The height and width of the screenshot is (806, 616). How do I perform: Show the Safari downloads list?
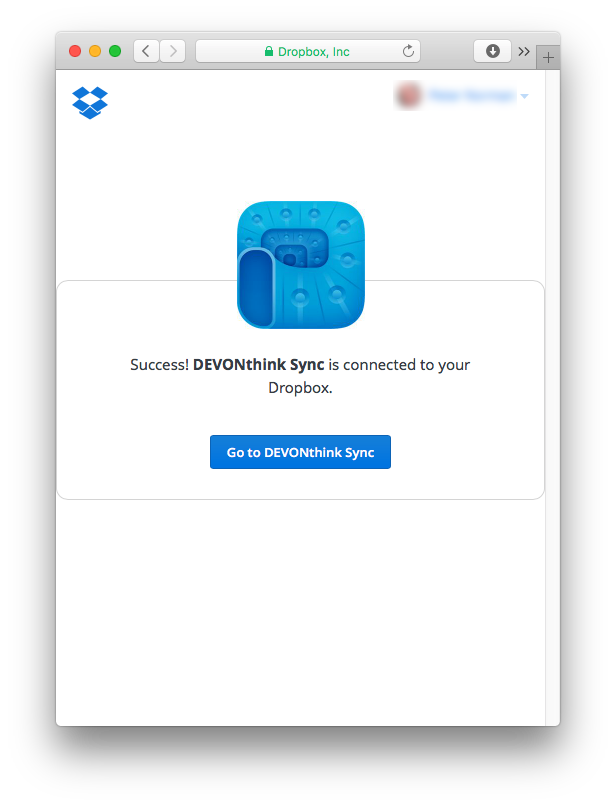coord(492,51)
